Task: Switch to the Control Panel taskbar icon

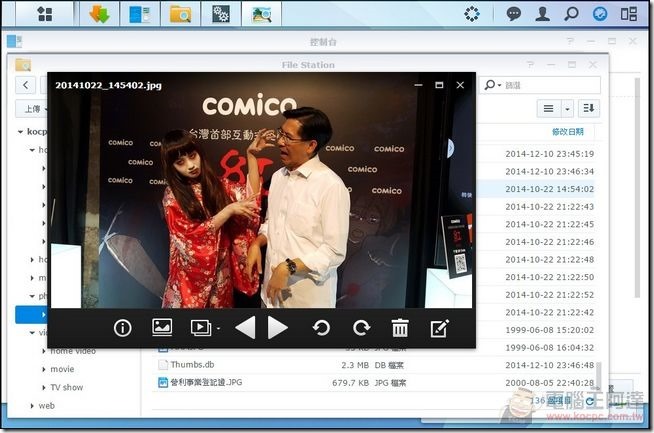Action: (x=140, y=14)
